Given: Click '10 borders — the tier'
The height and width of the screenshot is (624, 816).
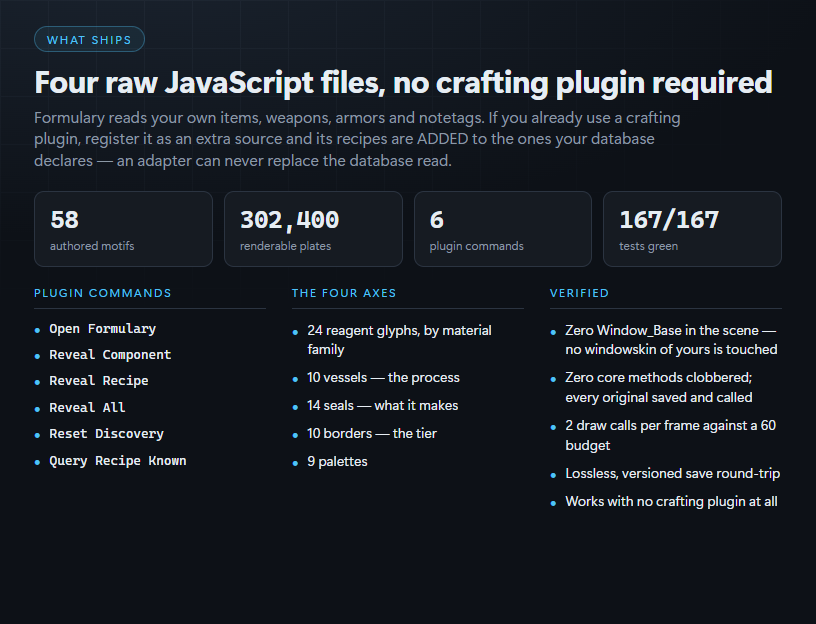Looking at the screenshot, I should (x=372, y=434).
